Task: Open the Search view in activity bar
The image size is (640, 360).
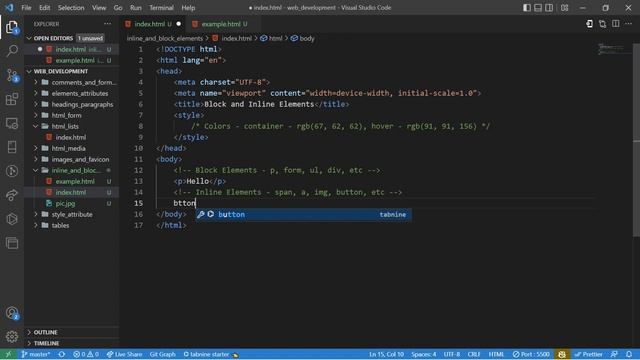Action: [x=12, y=51]
